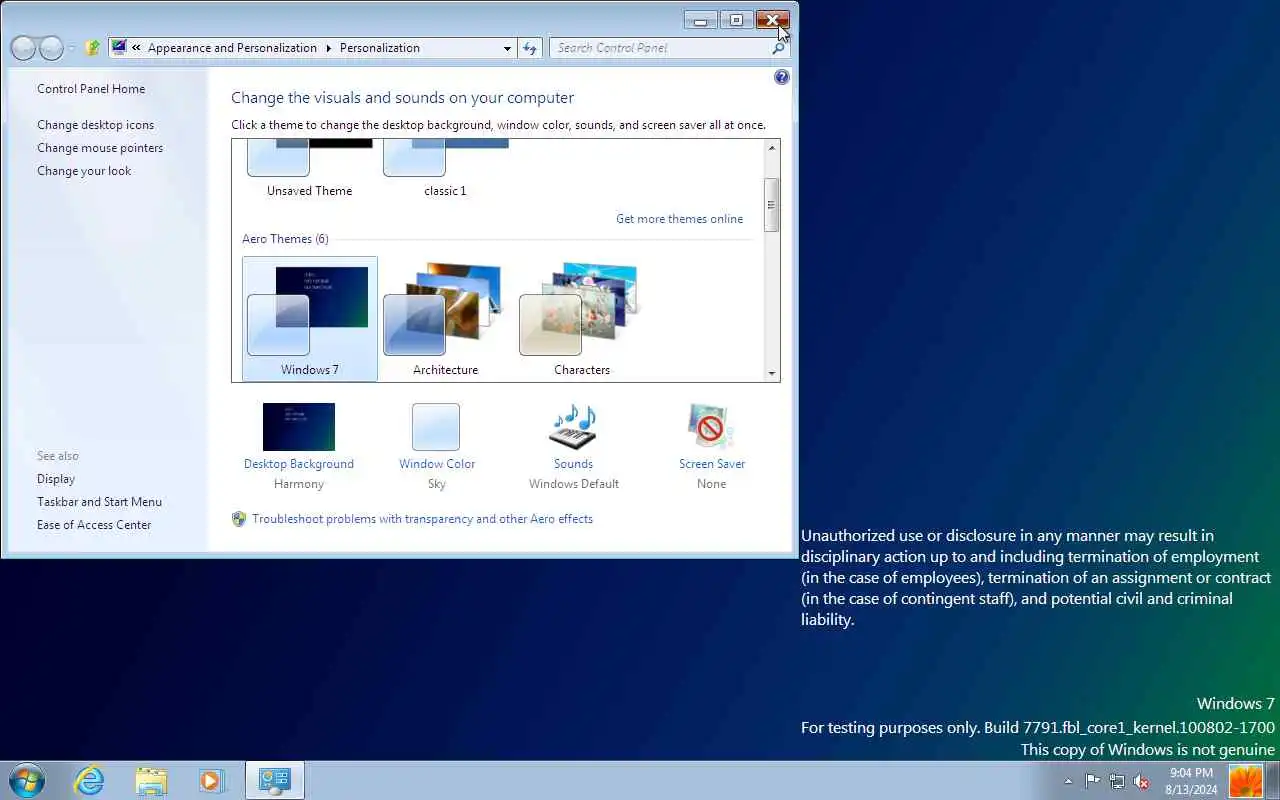
Task: Open the Start menu orb
Action: [27, 780]
